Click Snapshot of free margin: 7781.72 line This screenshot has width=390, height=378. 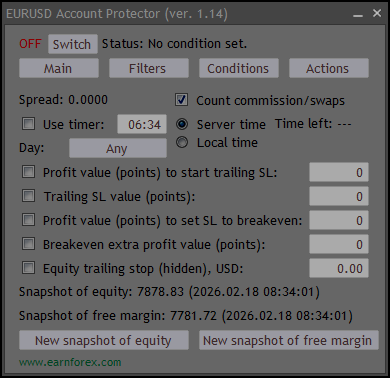point(186,316)
